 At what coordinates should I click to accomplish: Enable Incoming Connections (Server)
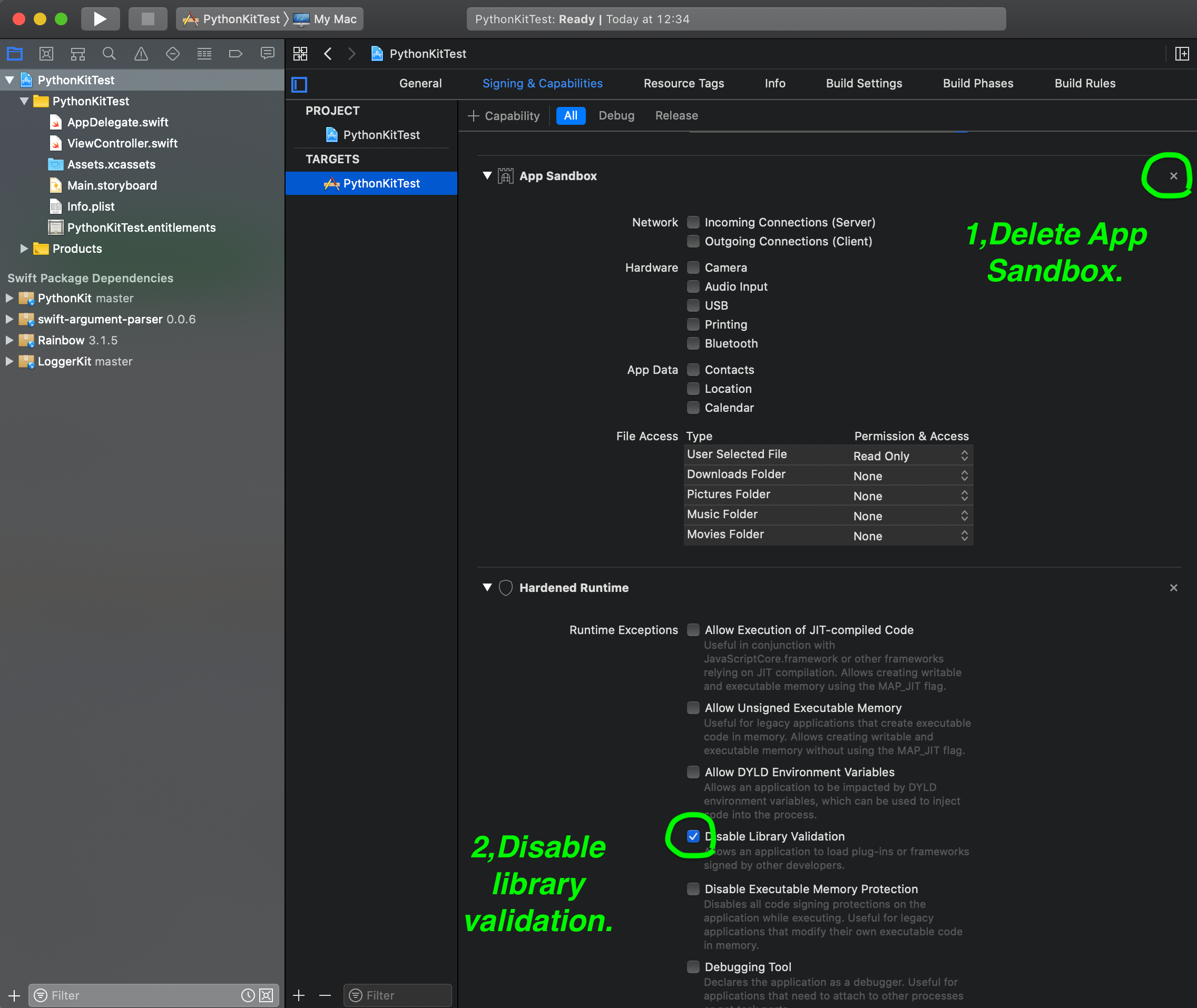point(693,222)
